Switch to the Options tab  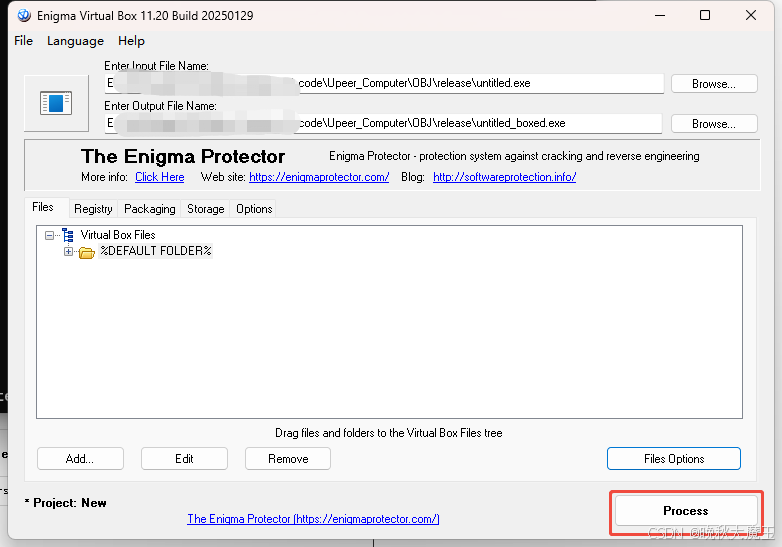(x=254, y=209)
